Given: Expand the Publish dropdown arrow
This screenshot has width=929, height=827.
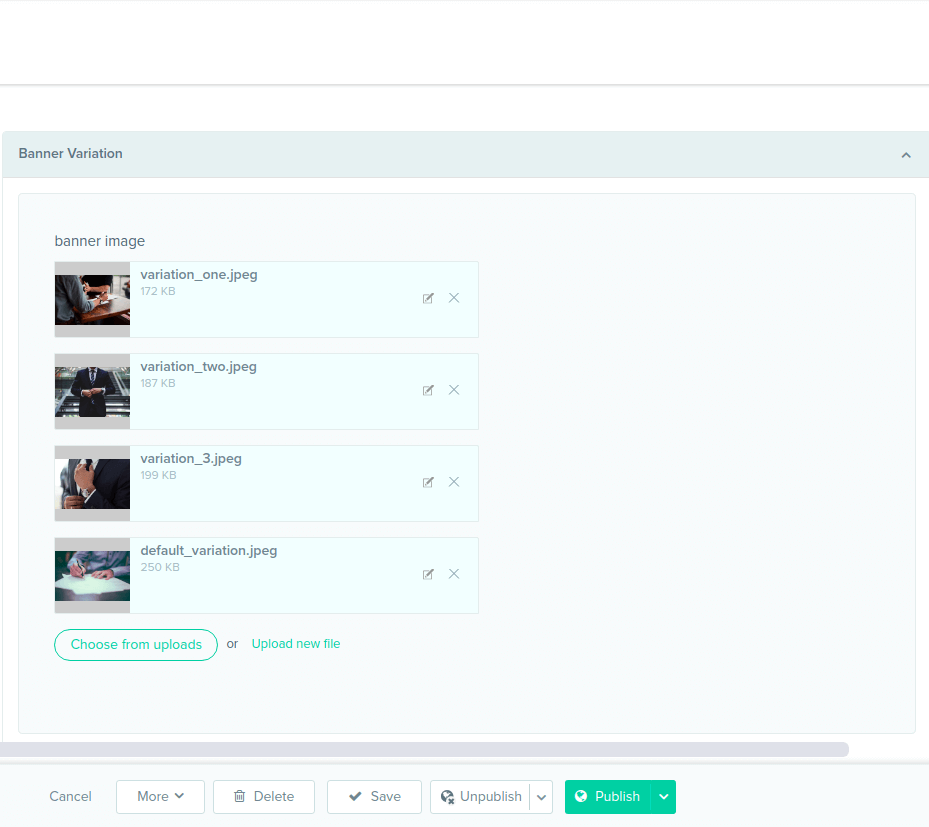Looking at the screenshot, I should click(663, 796).
